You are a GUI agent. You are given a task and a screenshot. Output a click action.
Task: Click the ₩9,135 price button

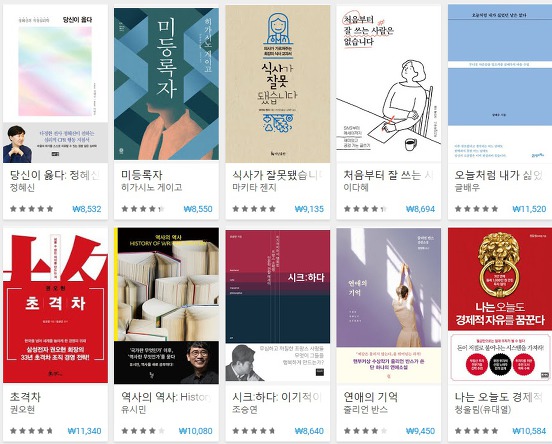309,209
